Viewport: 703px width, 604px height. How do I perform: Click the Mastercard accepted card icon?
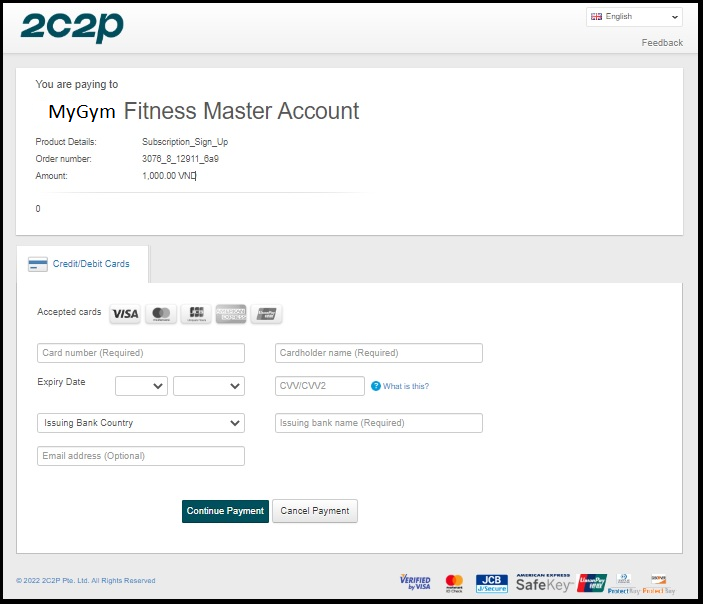tap(161, 314)
